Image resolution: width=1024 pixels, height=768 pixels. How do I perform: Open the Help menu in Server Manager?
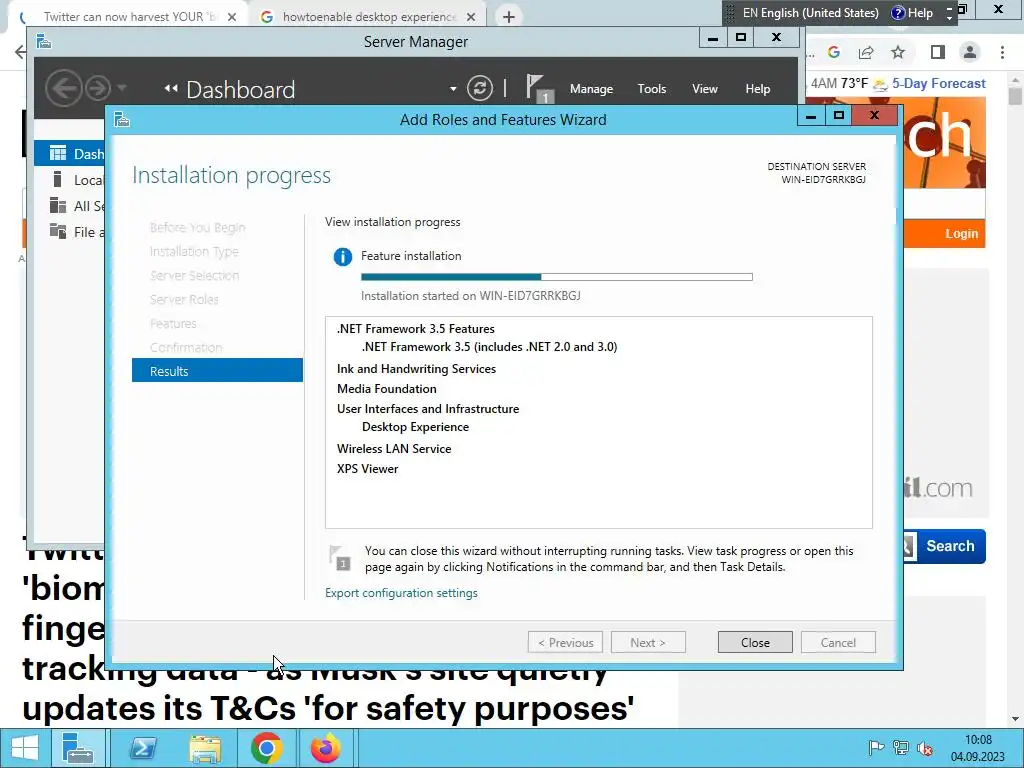click(x=758, y=89)
